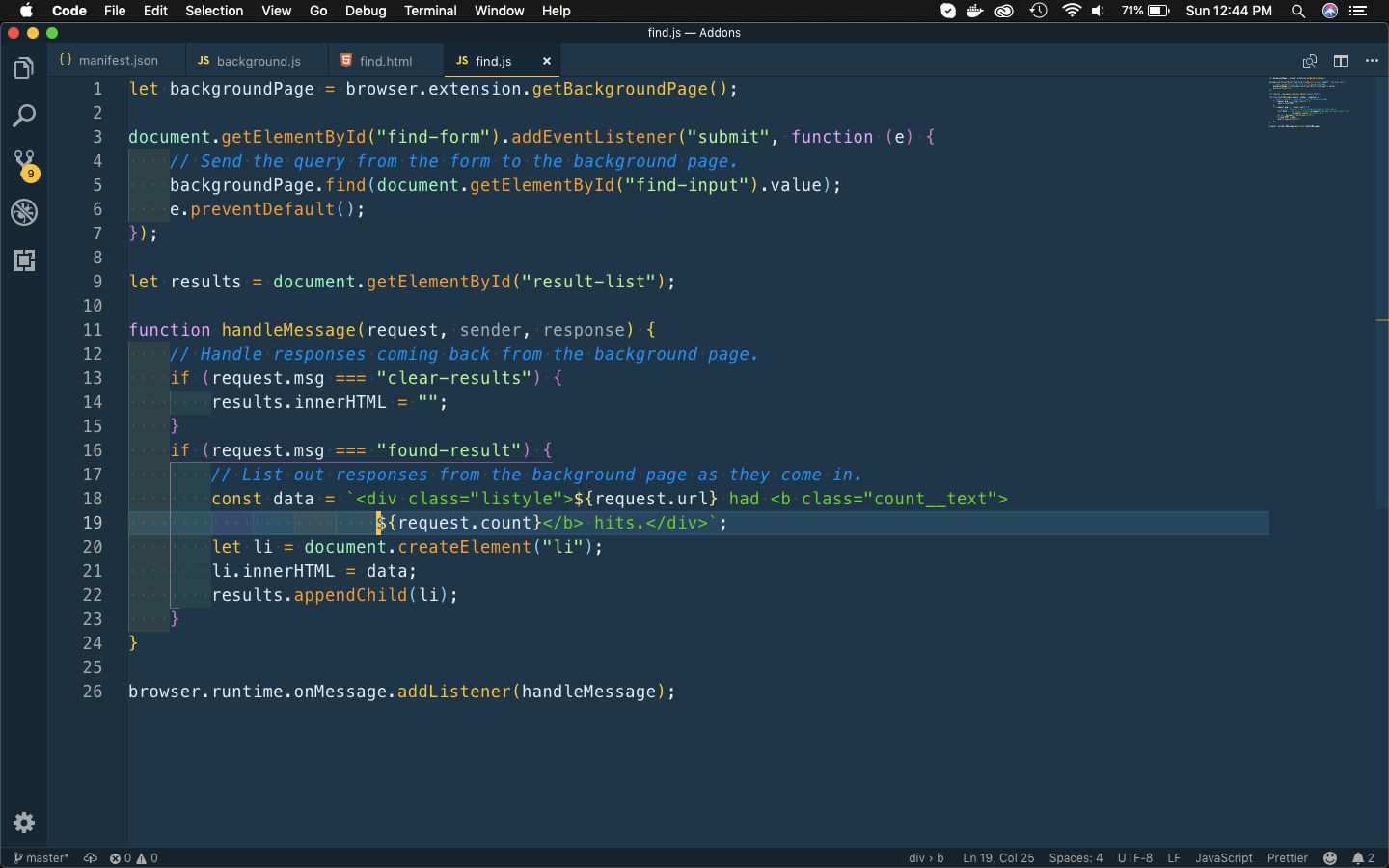This screenshot has height=868, width=1389.
Task: Click the Docker whale menu bar icon
Action: point(975,11)
